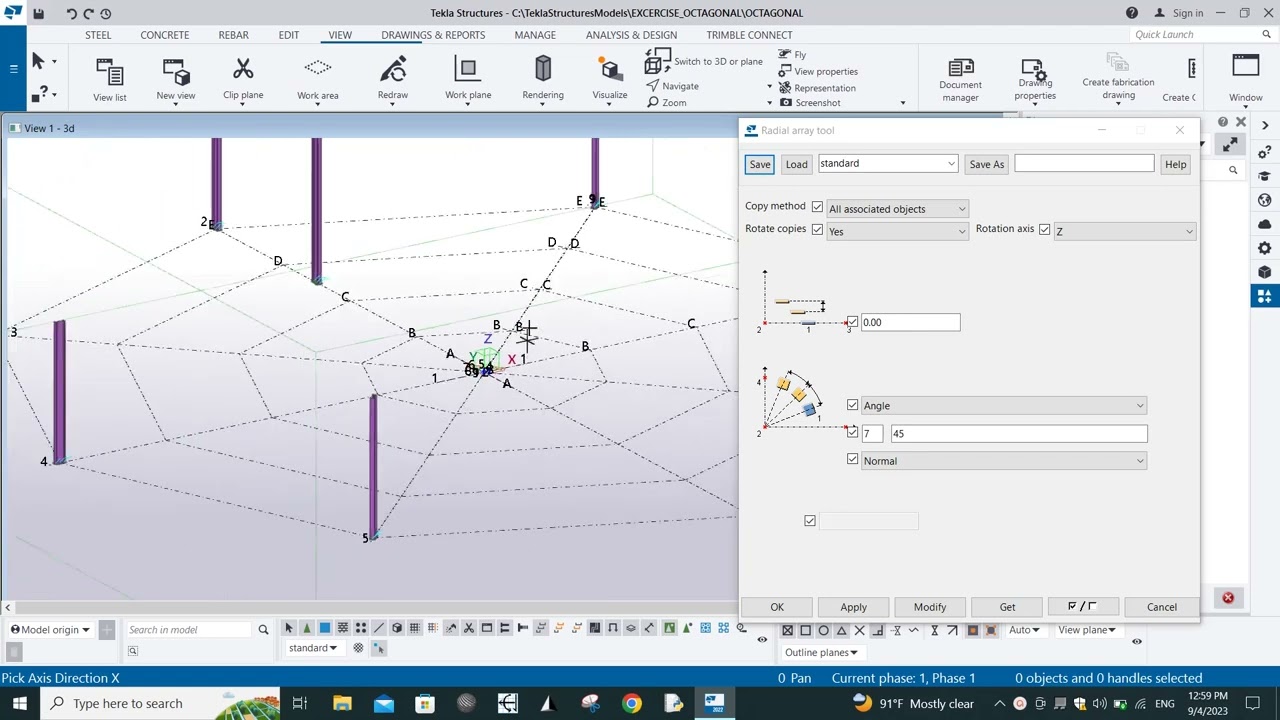
Task: Toggle the Angle dropdown checkbox
Action: (852, 405)
